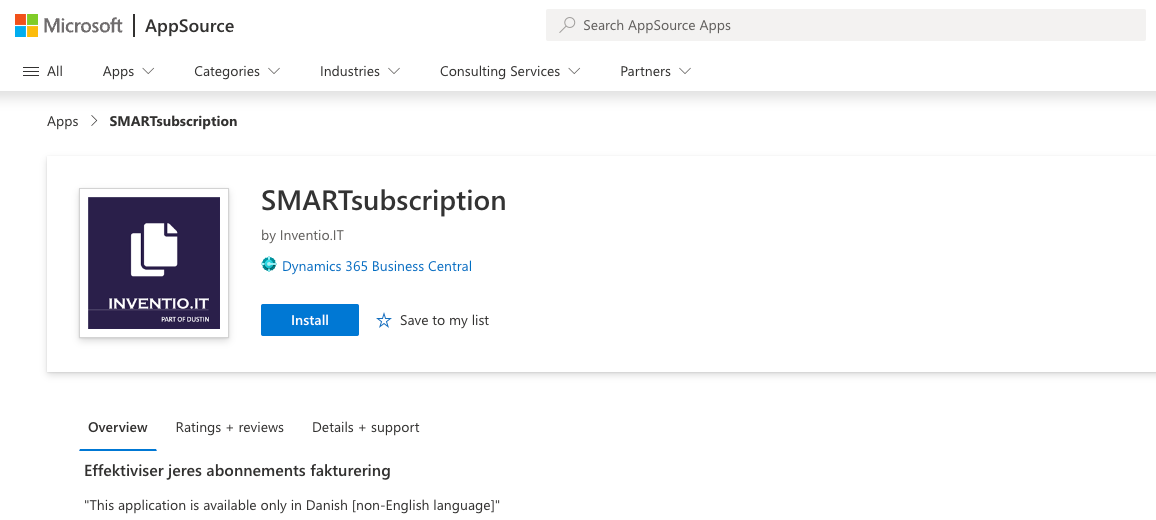Focus the Search AppSource Apps field
Image resolution: width=1156 pixels, height=520 pixels.
click(846, 25)
